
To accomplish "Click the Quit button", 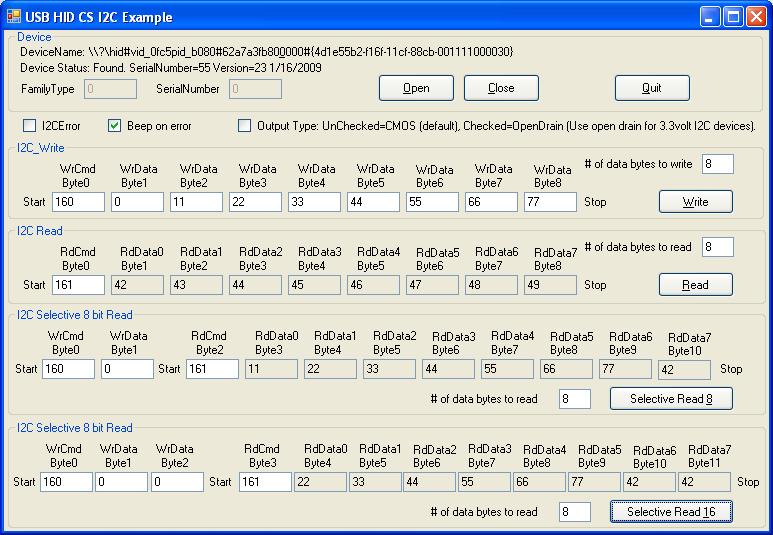I will 652,88.
